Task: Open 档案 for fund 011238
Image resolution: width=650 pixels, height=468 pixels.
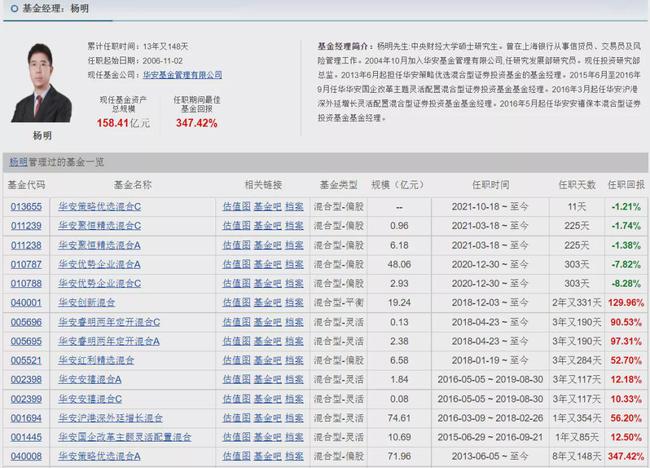Action: coord(294,245)
